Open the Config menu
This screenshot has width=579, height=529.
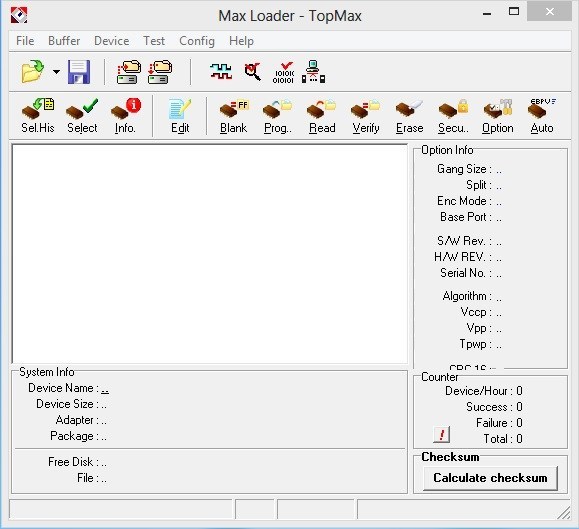[196, 41]
